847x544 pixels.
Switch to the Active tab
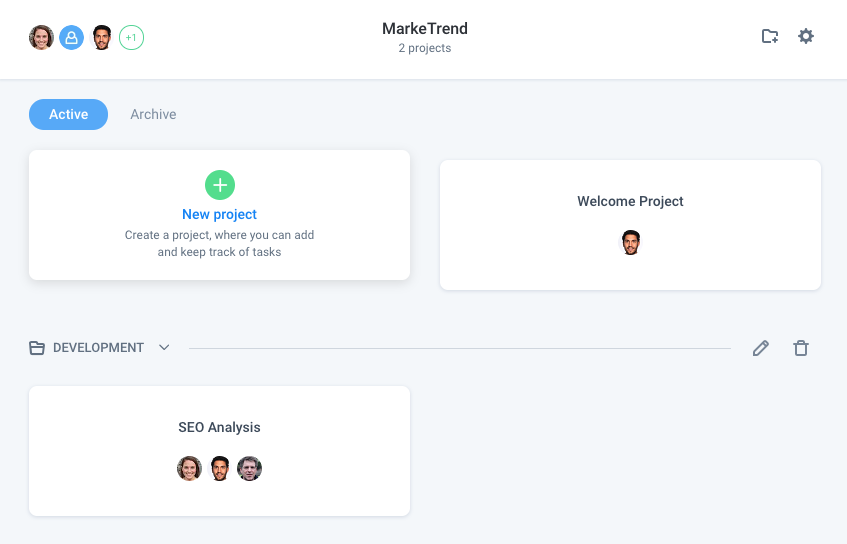click(69, 115)
